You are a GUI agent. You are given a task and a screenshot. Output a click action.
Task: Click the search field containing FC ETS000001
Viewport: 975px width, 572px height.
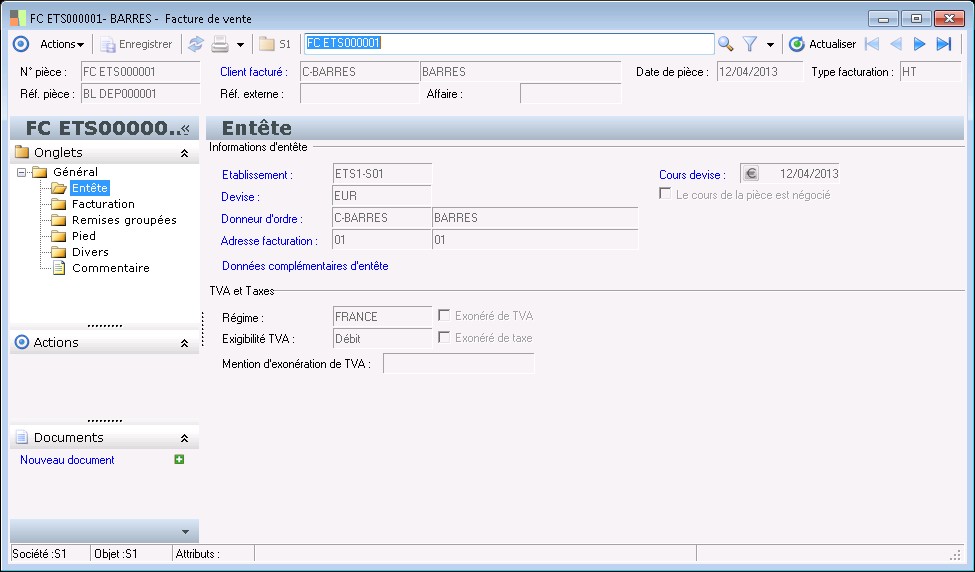click(x=509, y=44)
